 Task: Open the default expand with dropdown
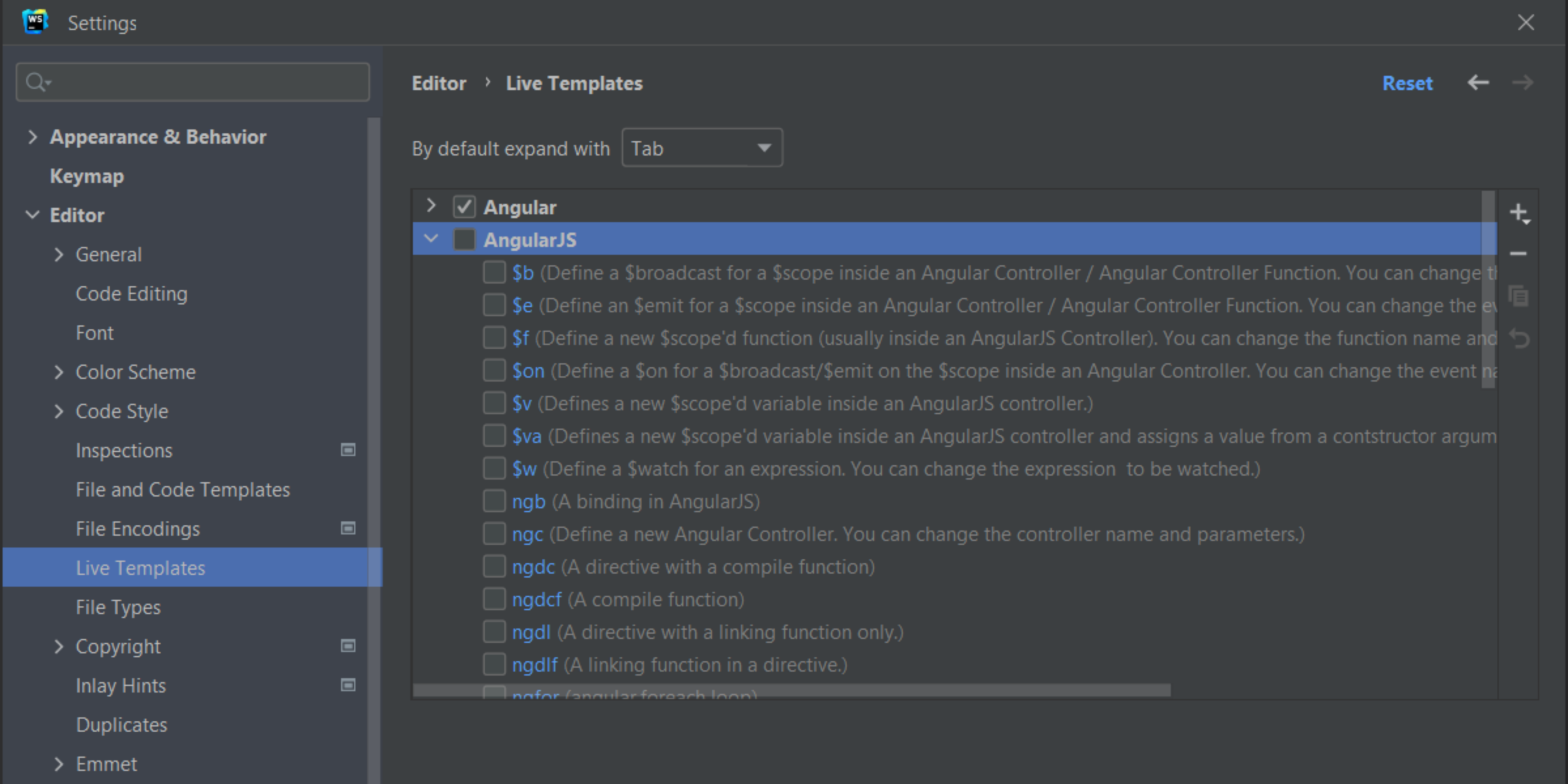point(700,148)
